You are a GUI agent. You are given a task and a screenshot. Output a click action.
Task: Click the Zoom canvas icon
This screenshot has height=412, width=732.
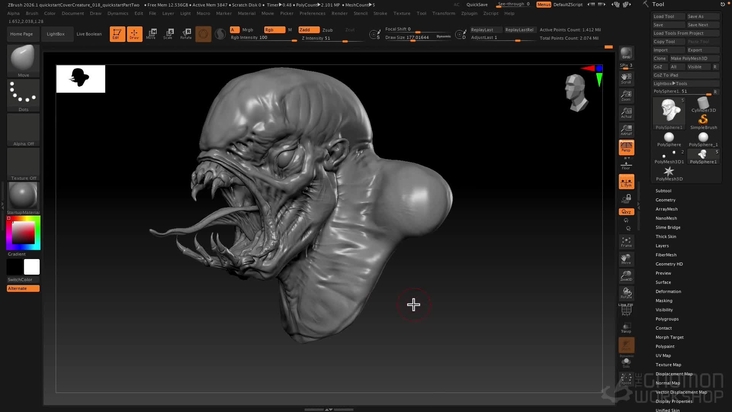click(626, 96)
